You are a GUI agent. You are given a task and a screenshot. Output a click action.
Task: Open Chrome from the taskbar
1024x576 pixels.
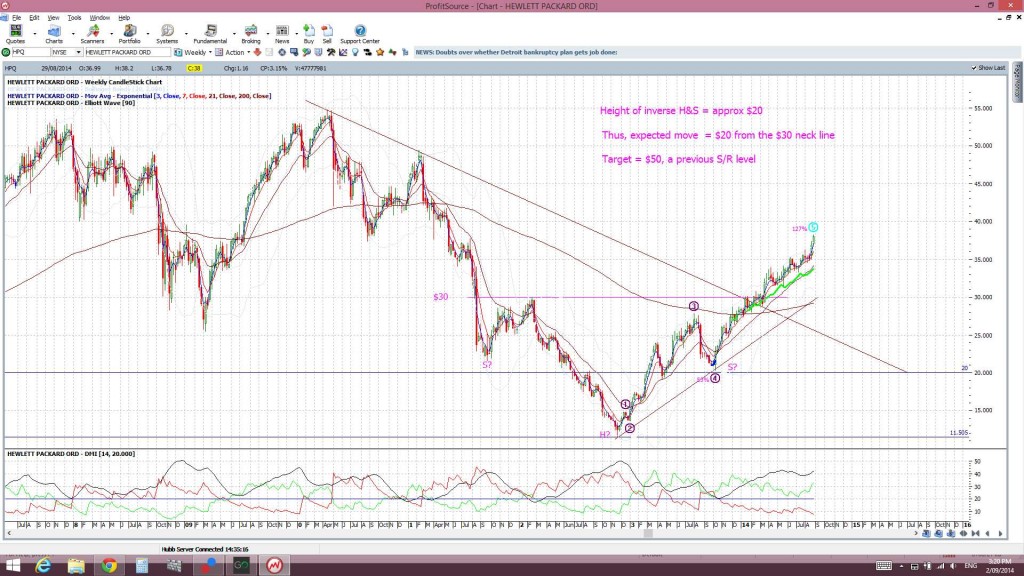click(108, 565)
